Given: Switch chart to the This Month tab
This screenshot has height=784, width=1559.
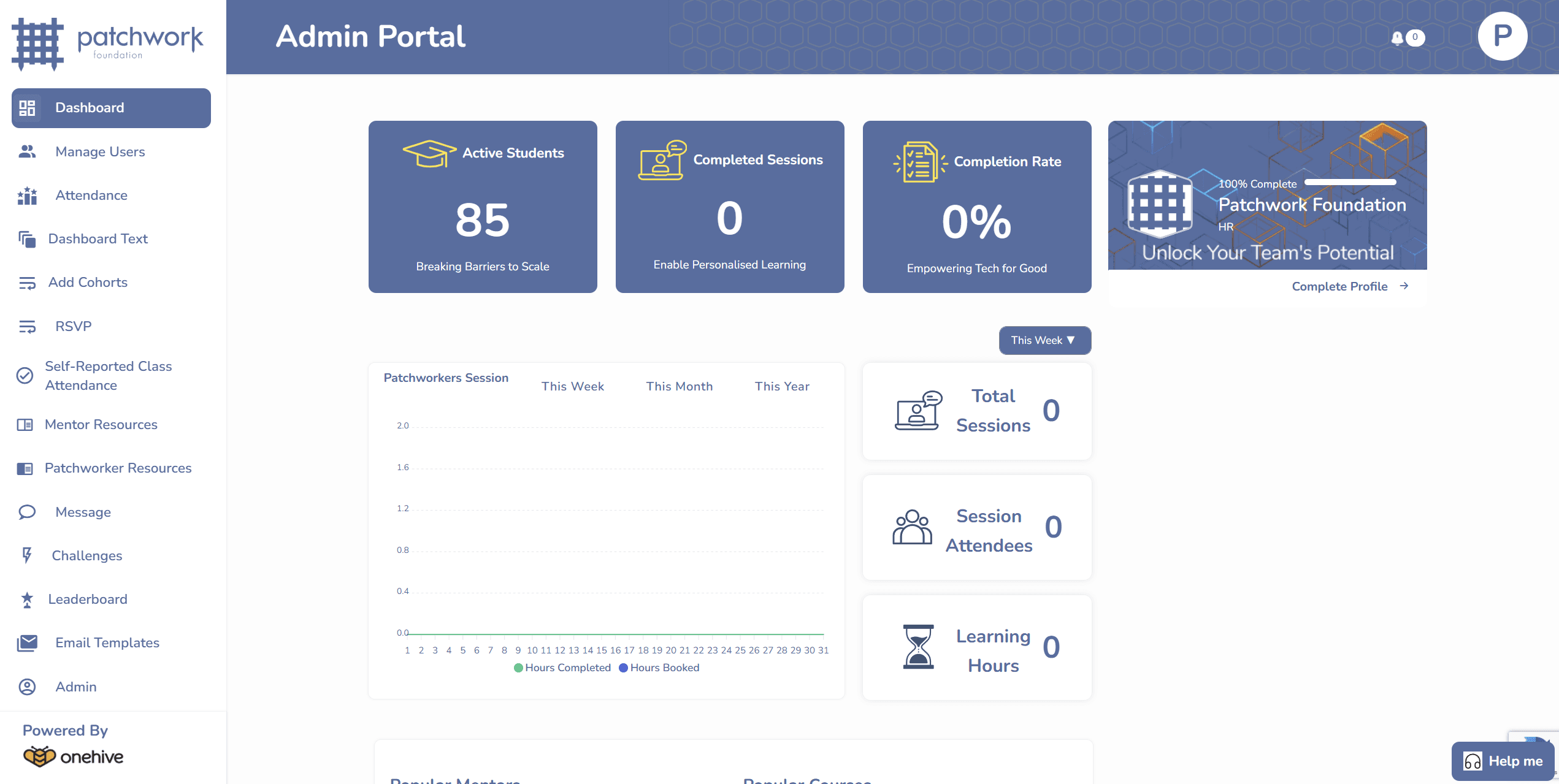Looking at the screenshot, I should (x=679, y=386).
